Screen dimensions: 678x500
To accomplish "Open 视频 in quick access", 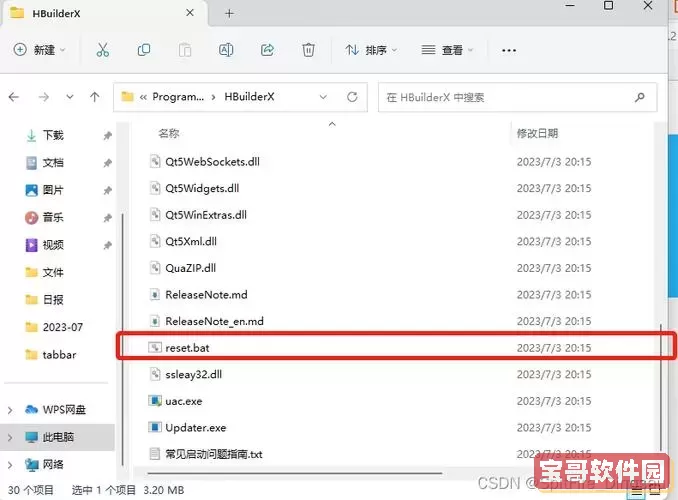I will click(53, 245).
